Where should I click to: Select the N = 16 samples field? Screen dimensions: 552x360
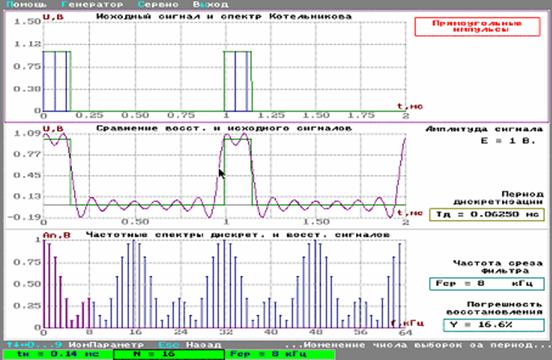[x=169, y=354]
